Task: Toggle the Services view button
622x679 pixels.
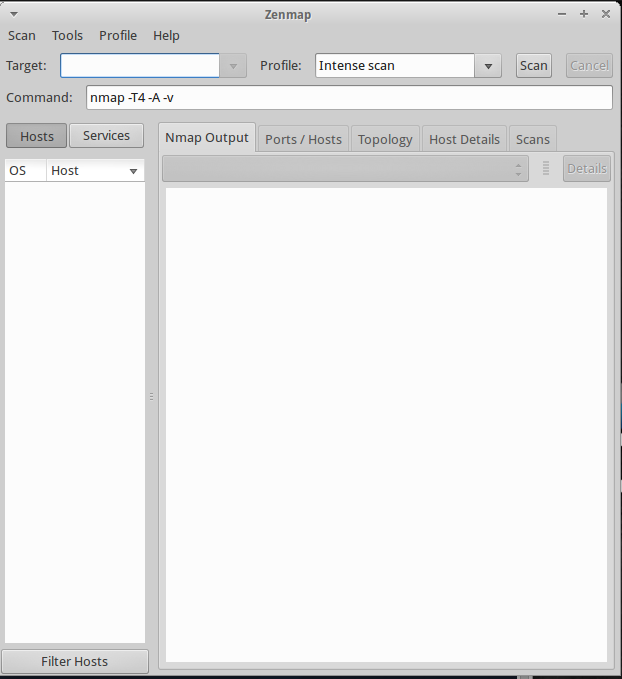Action: [x=107, y=136]
